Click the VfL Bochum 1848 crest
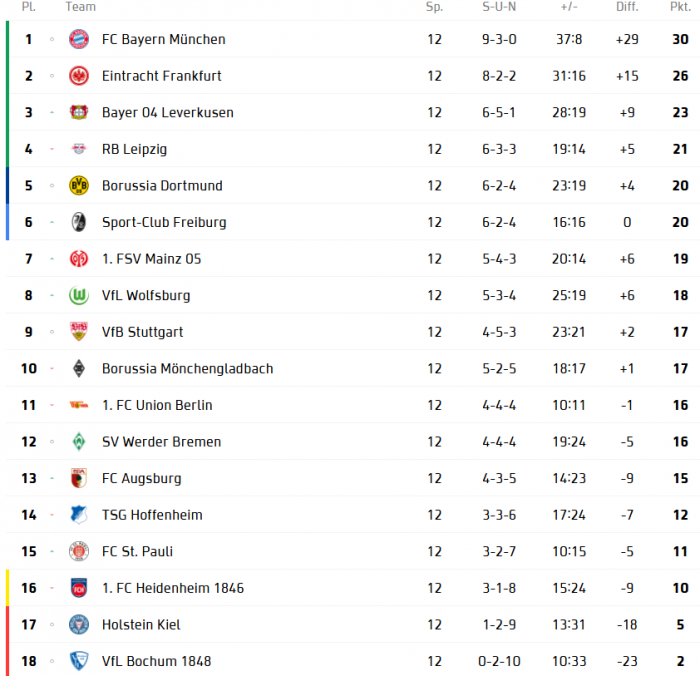The image size is (700, 676). click(79, 661)
